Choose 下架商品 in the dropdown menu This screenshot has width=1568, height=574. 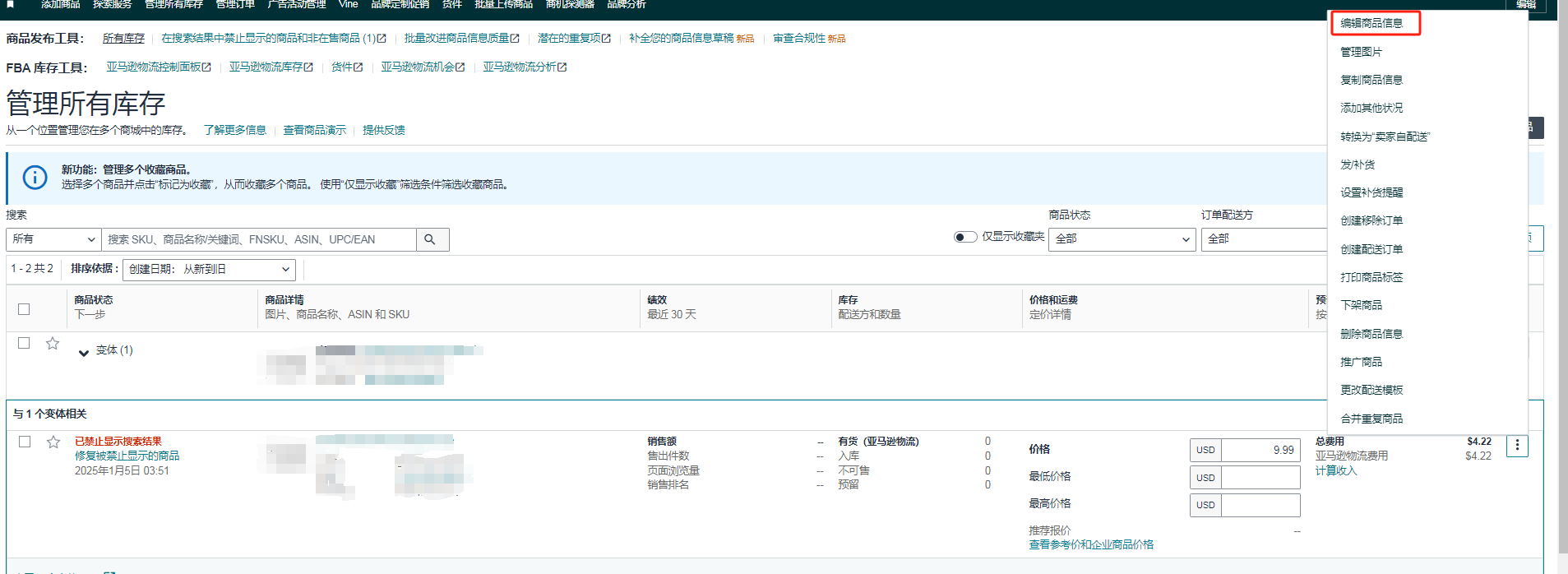tap(1361, 305)
